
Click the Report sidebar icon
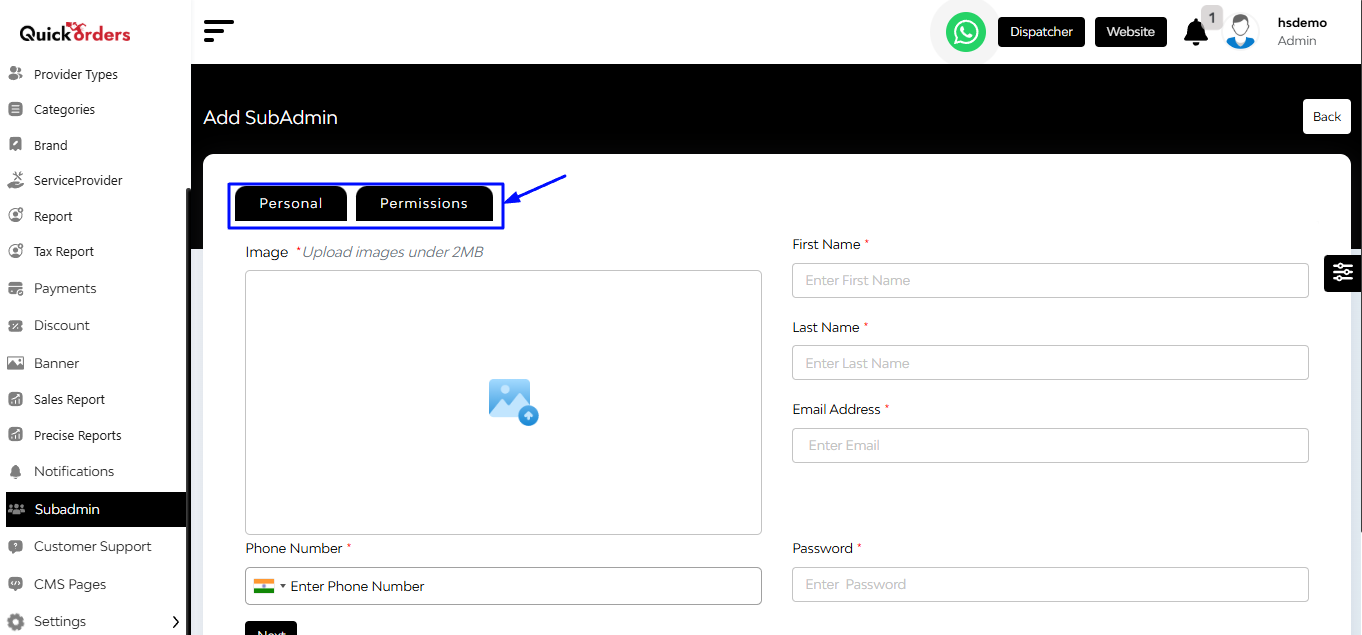(15, 216)
